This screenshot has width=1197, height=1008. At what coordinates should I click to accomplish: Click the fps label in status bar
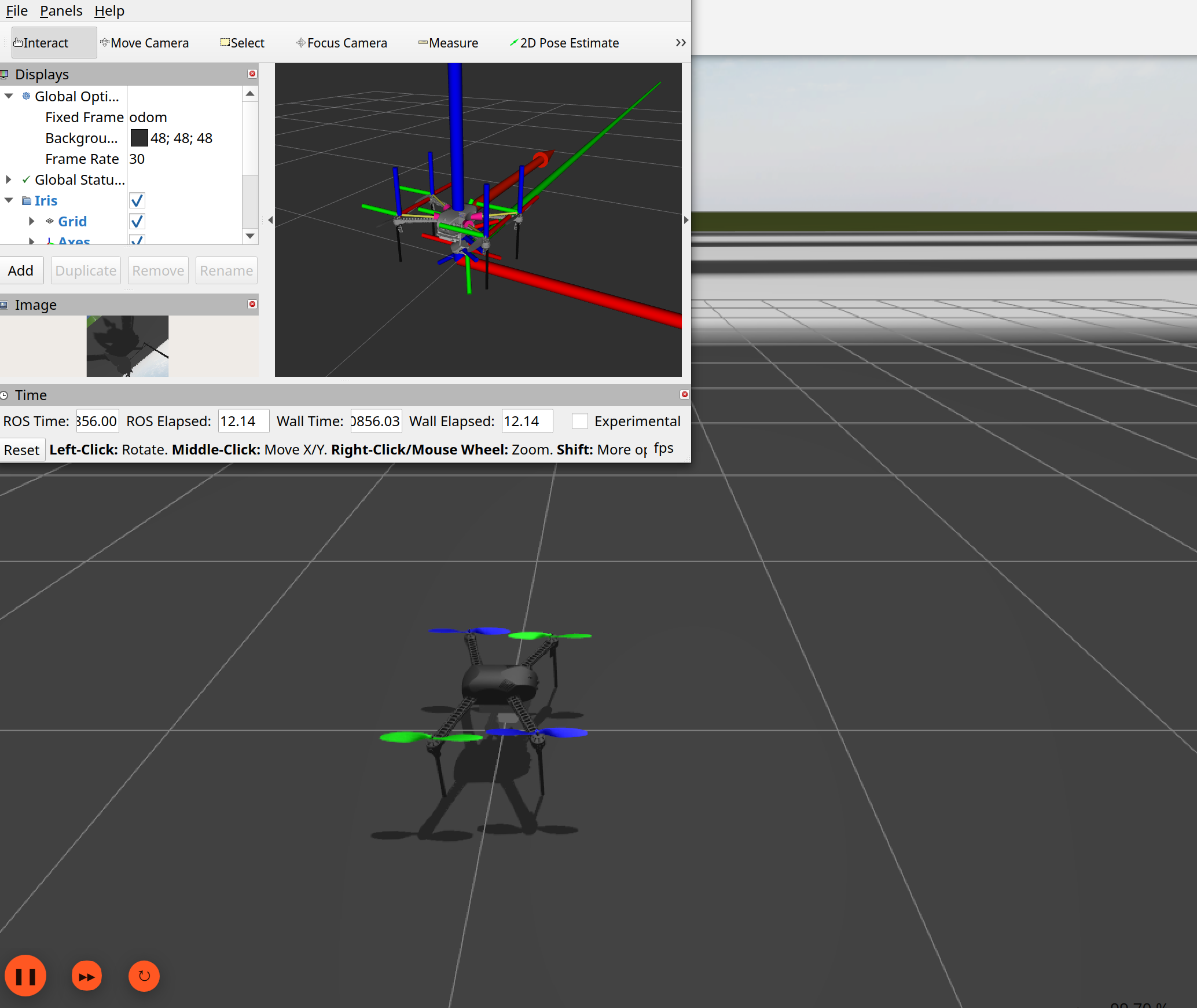[x=664, y=448]
